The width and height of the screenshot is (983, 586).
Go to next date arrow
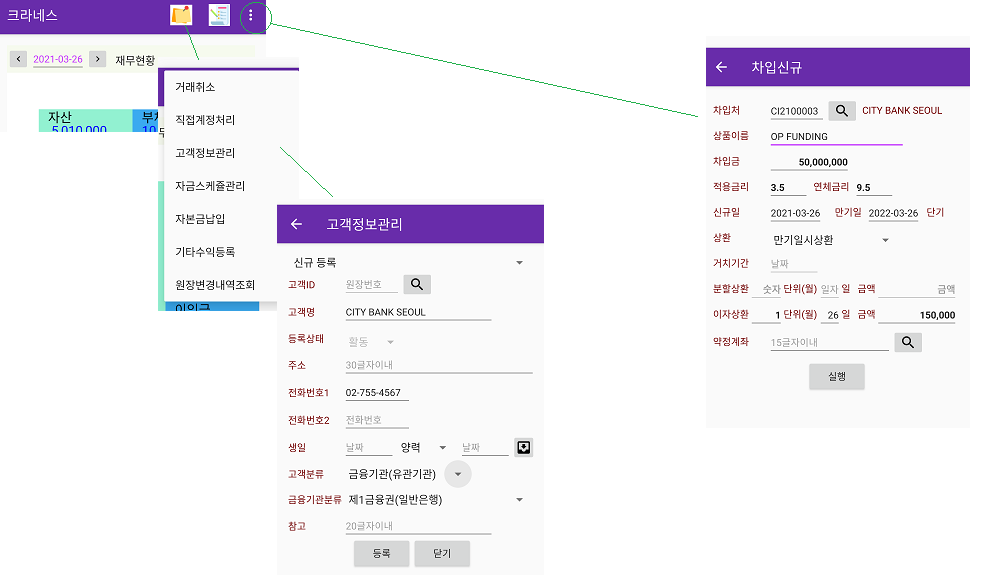click(97, 59)
